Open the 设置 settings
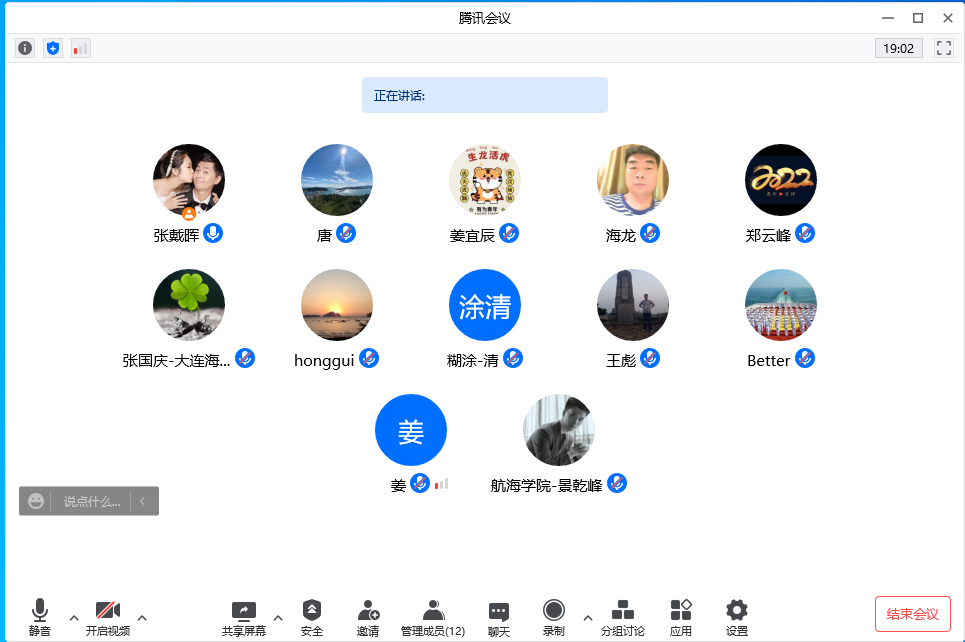The width and height of the screenshot is (965, 642). tap(737, 617)
